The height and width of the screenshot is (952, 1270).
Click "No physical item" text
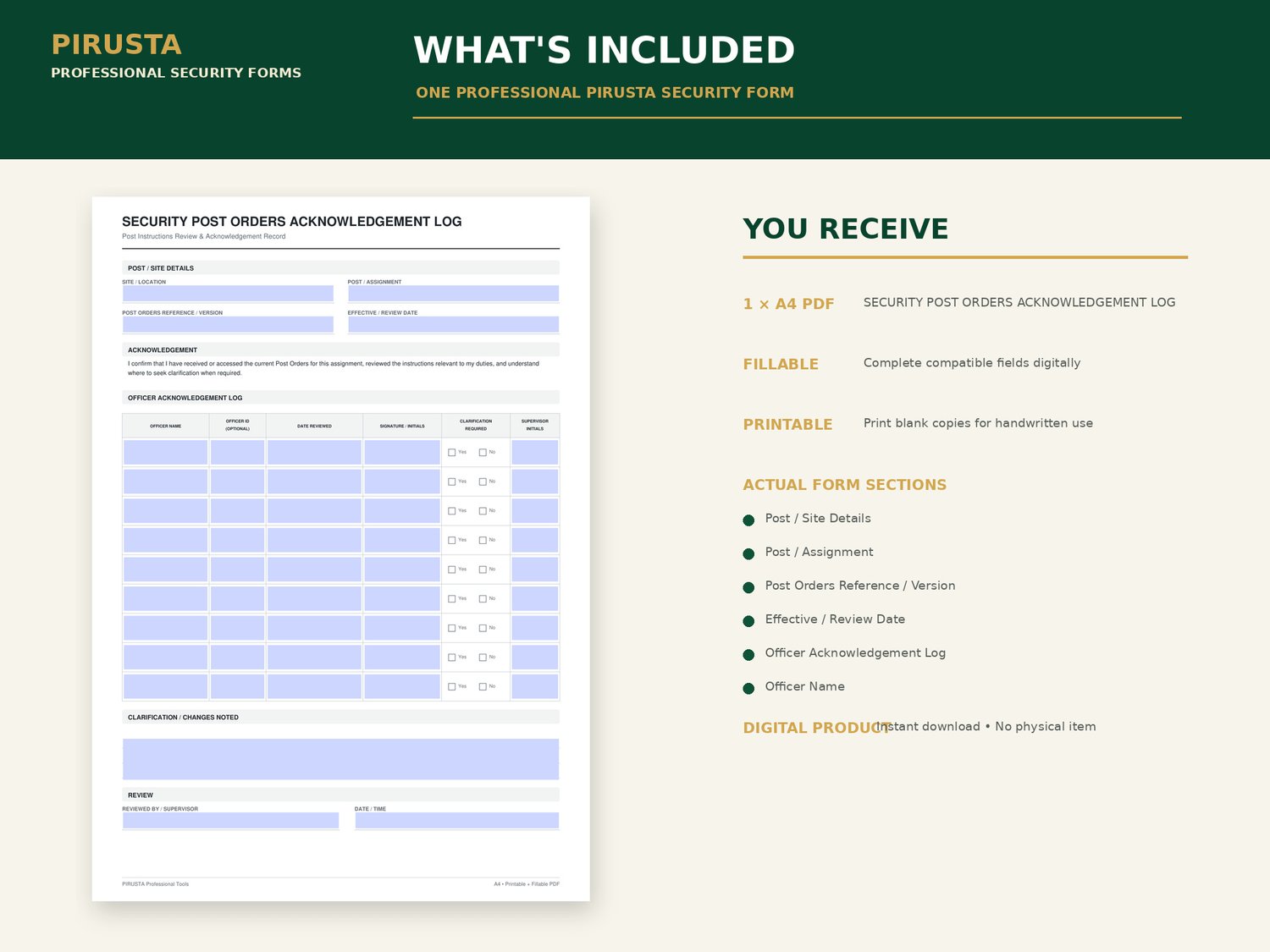pos(1046,726)
